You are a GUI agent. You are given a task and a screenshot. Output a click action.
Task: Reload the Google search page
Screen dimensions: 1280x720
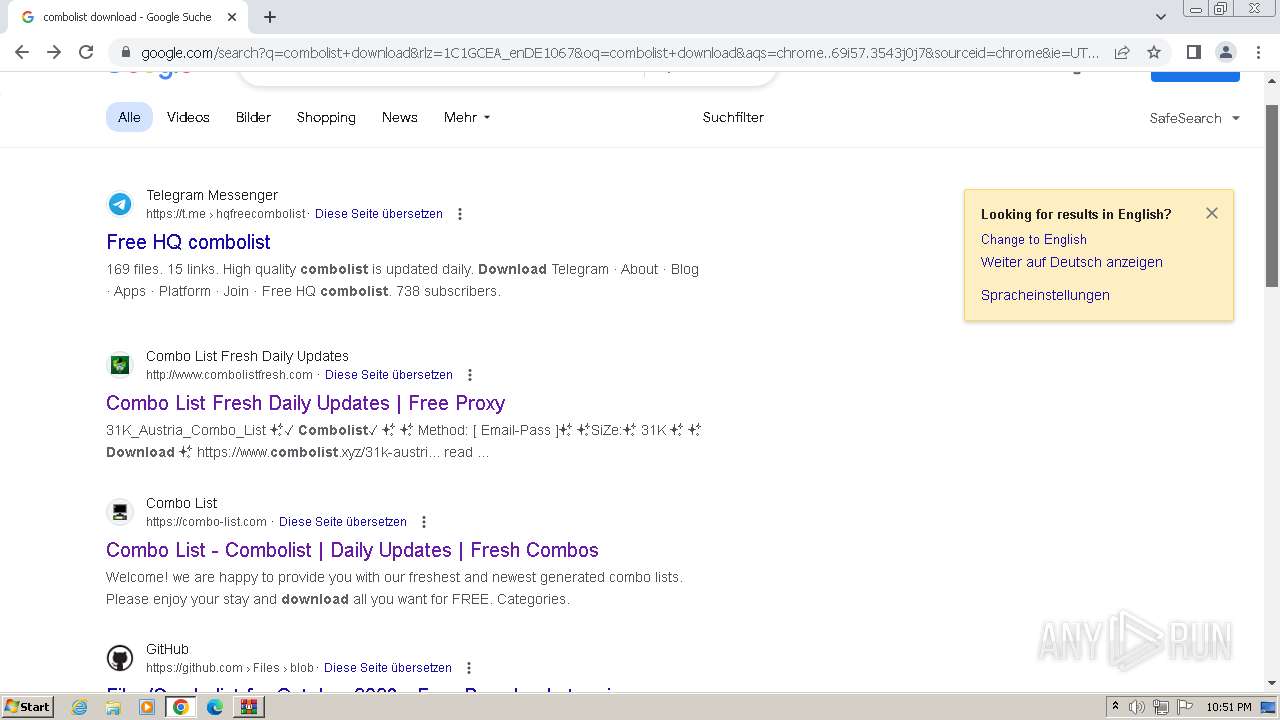click(x=86, y=52)
